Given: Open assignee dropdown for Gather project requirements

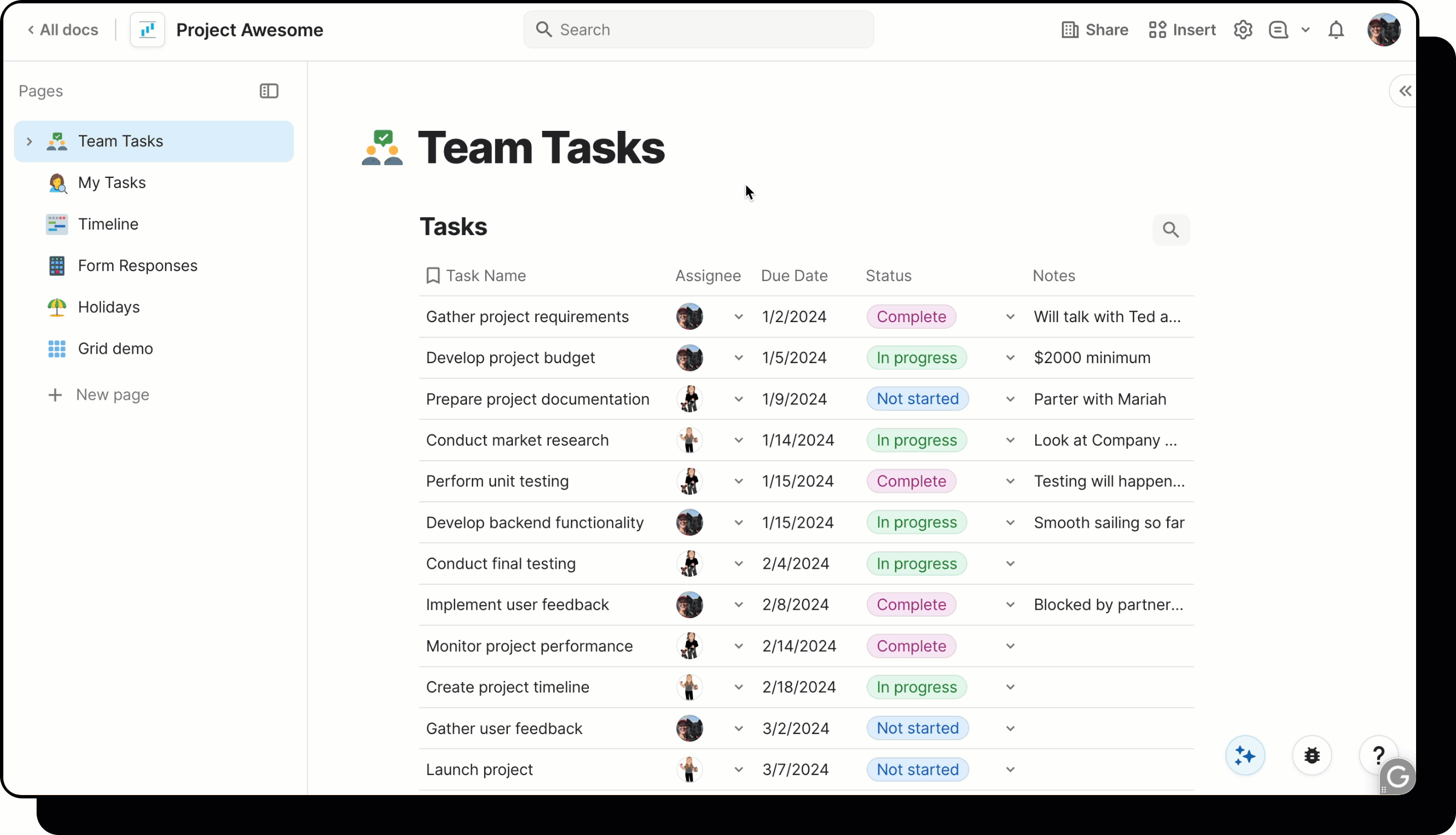Looking at the screenshot, I should (739, 317).
